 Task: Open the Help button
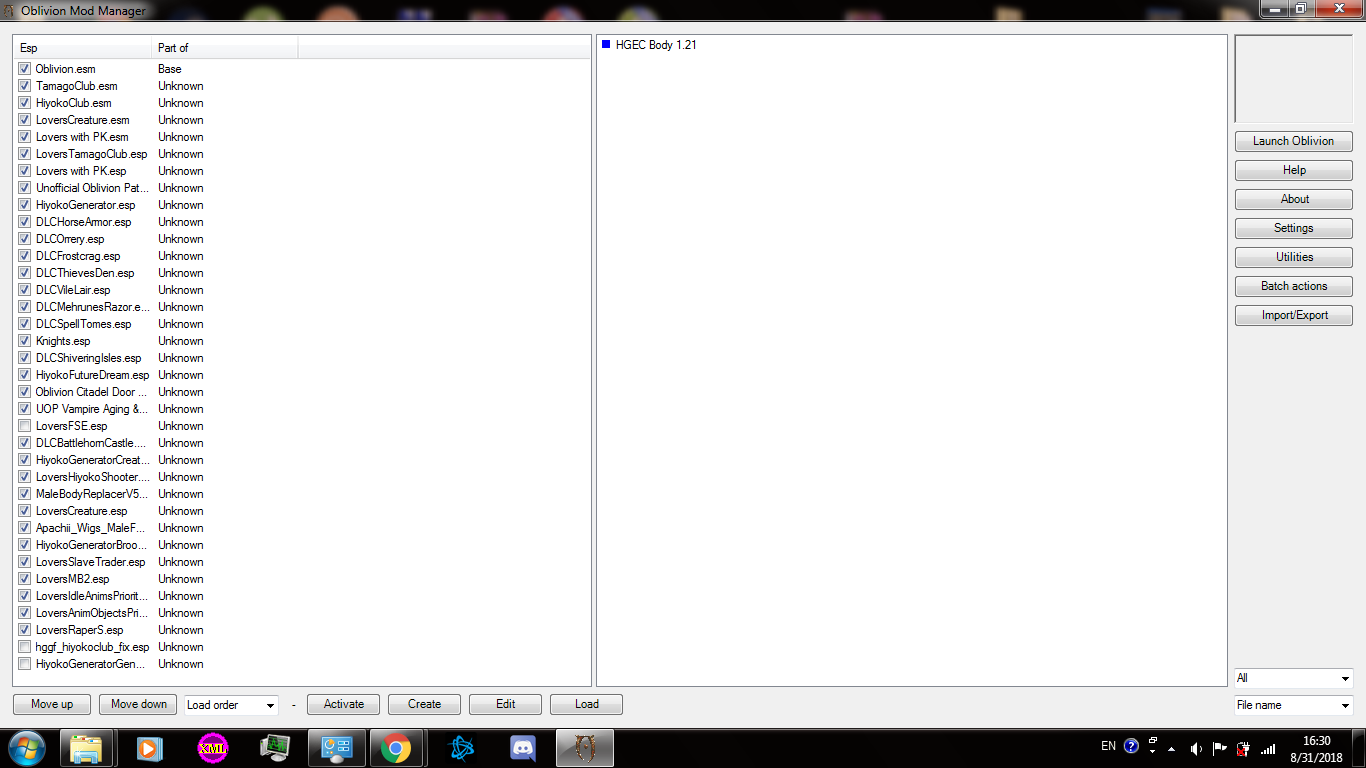pos(1294,170)
